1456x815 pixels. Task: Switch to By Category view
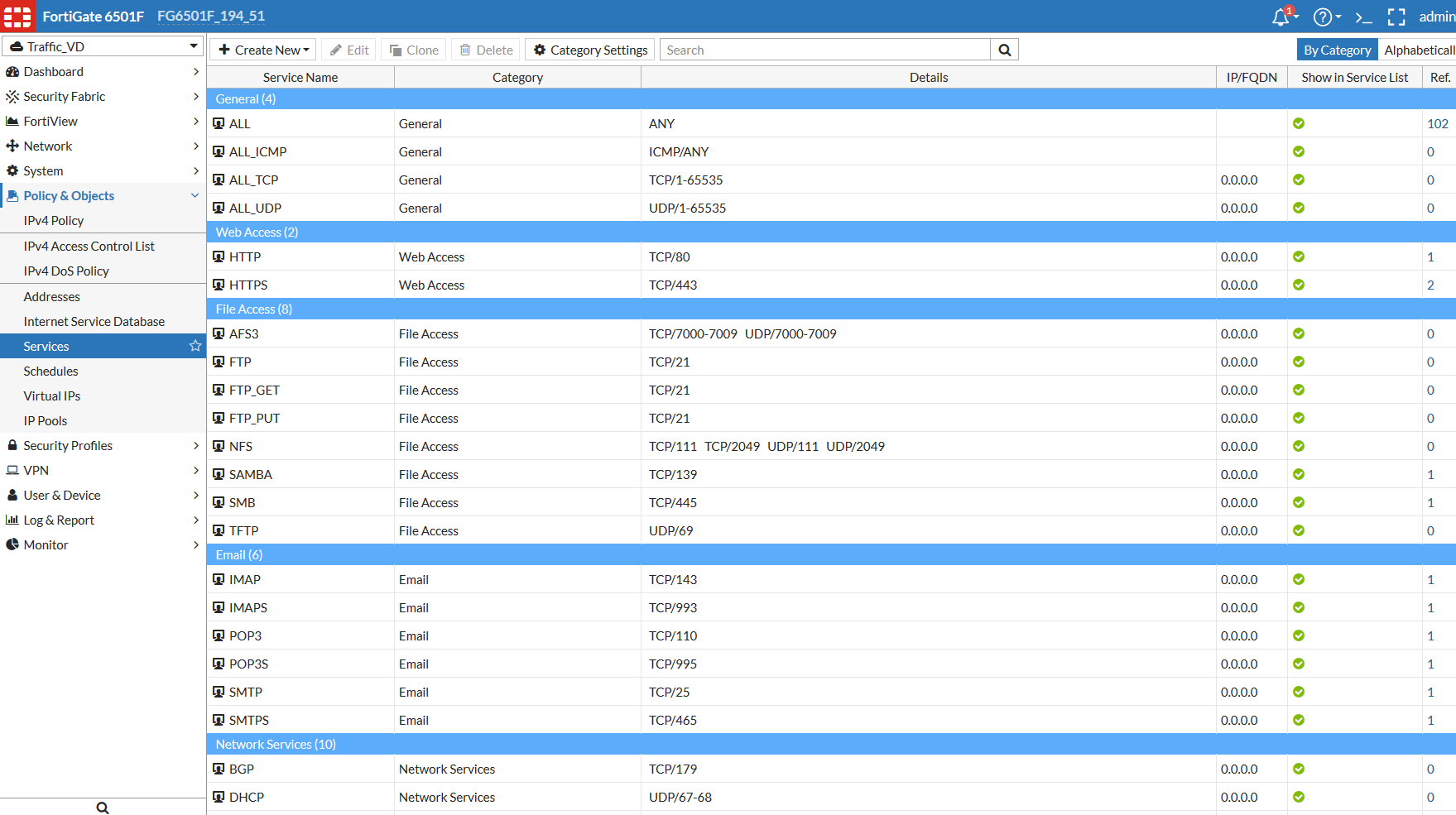1337,50
